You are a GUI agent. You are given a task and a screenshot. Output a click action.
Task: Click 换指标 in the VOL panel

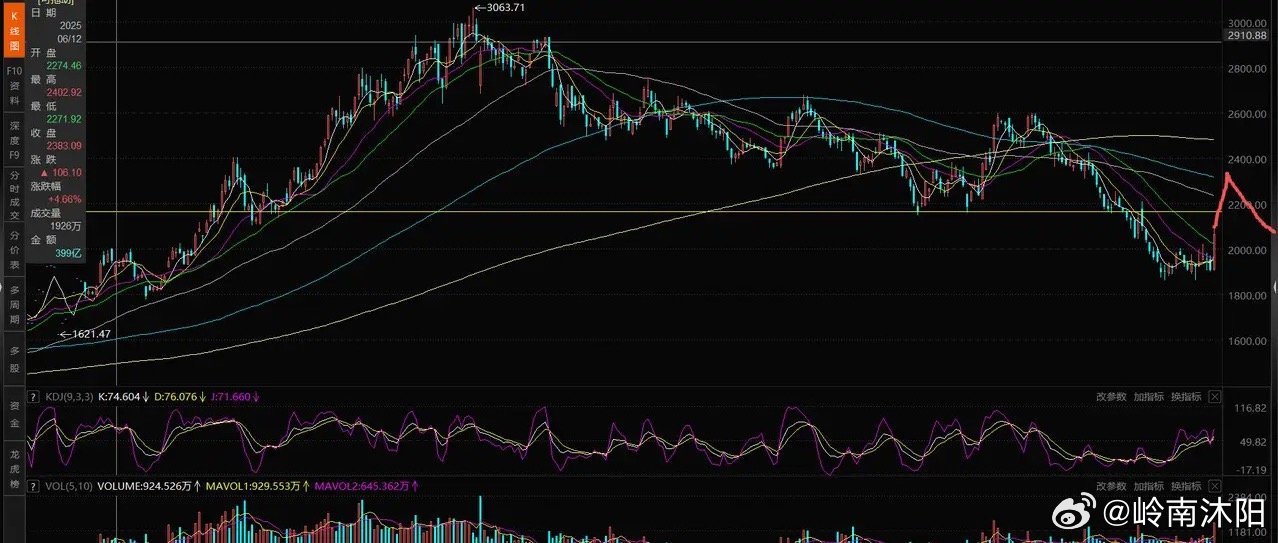(1186, 485)
